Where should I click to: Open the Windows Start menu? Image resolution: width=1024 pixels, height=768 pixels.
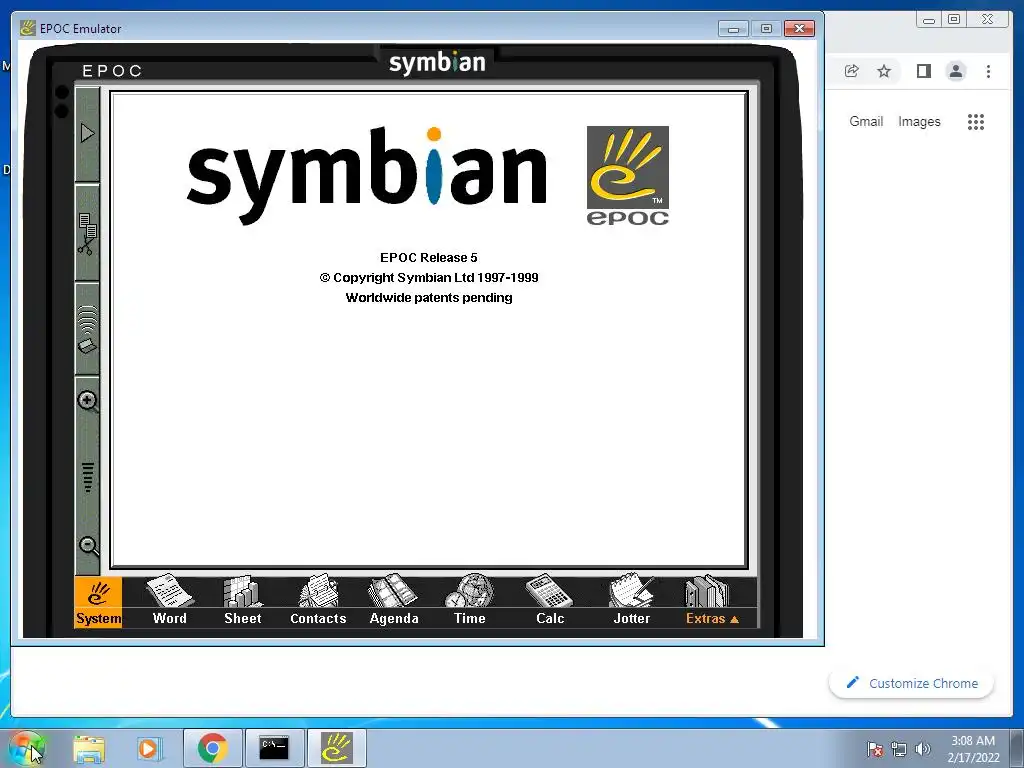click(x=27, y=748)
